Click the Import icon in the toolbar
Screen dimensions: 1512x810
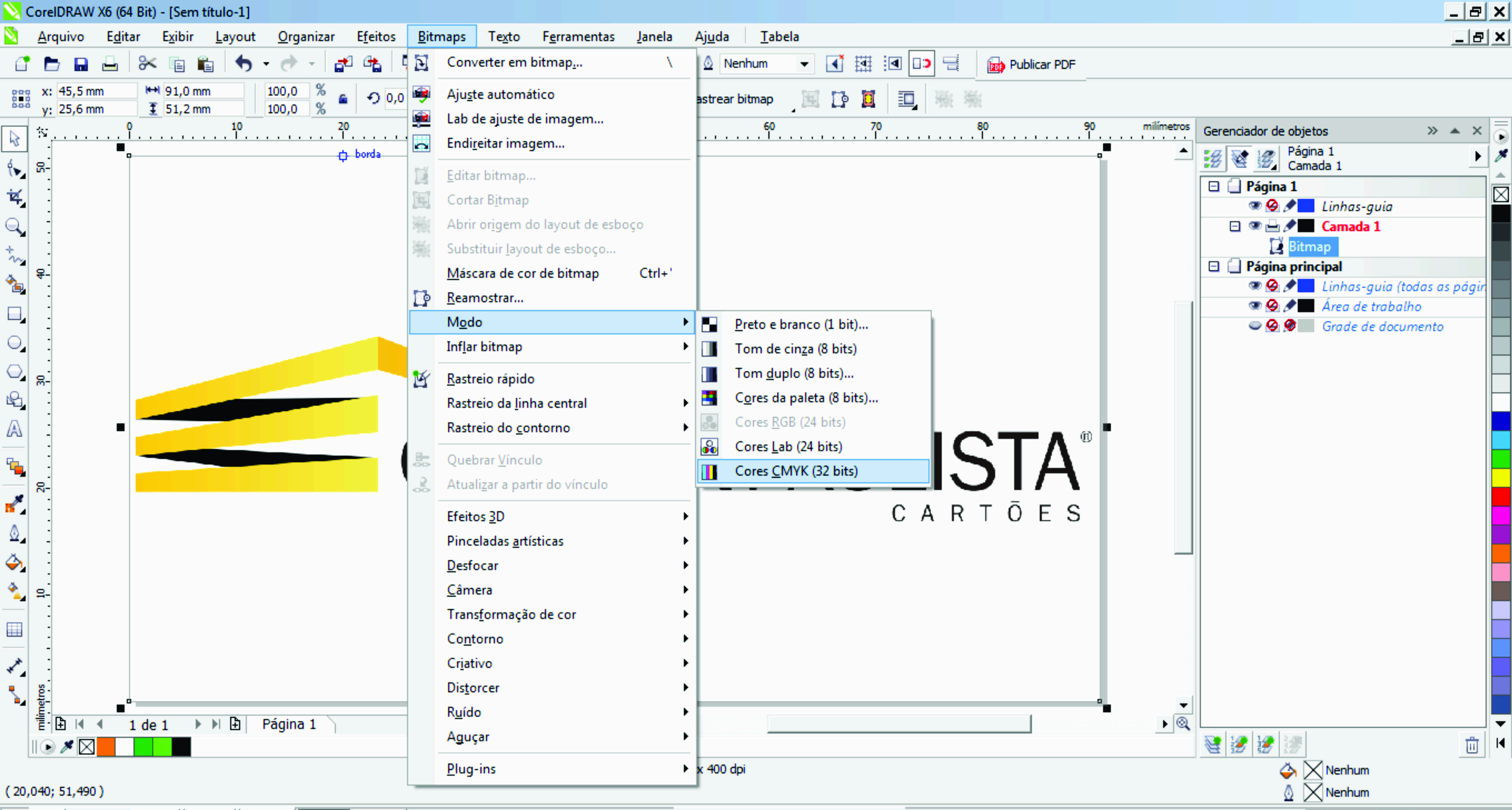343,64
